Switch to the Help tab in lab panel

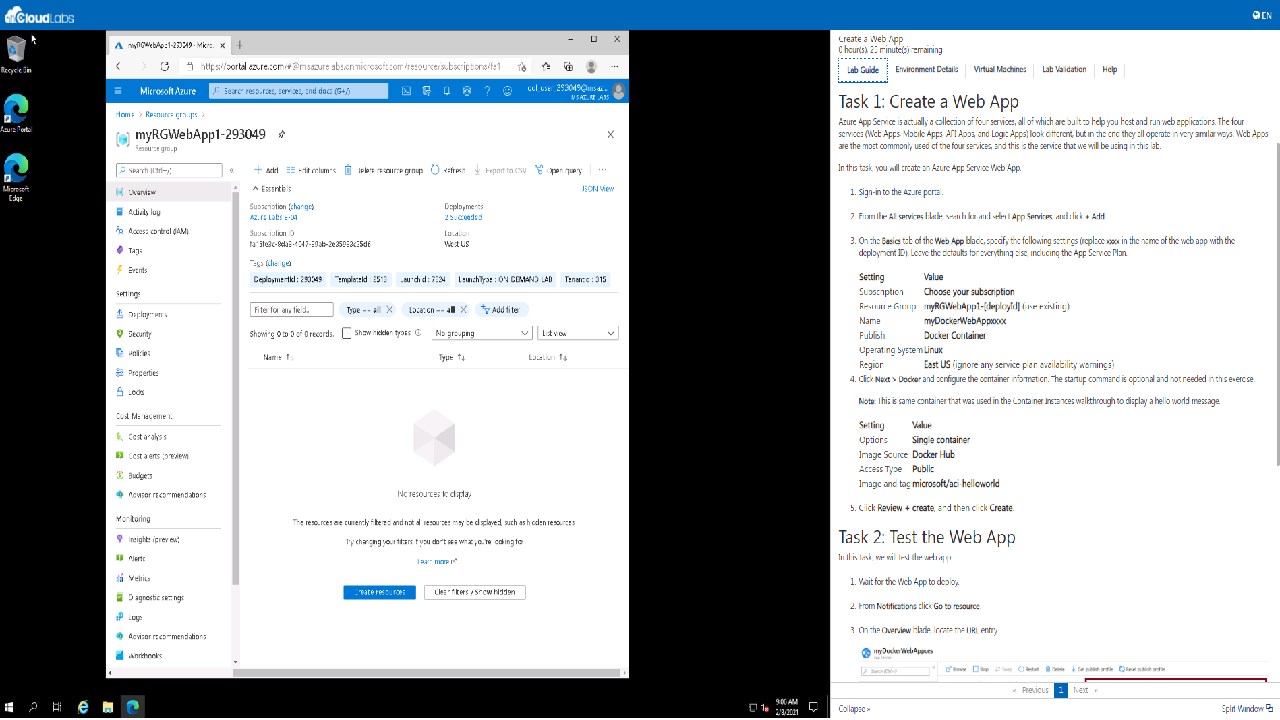[1110, 70]
